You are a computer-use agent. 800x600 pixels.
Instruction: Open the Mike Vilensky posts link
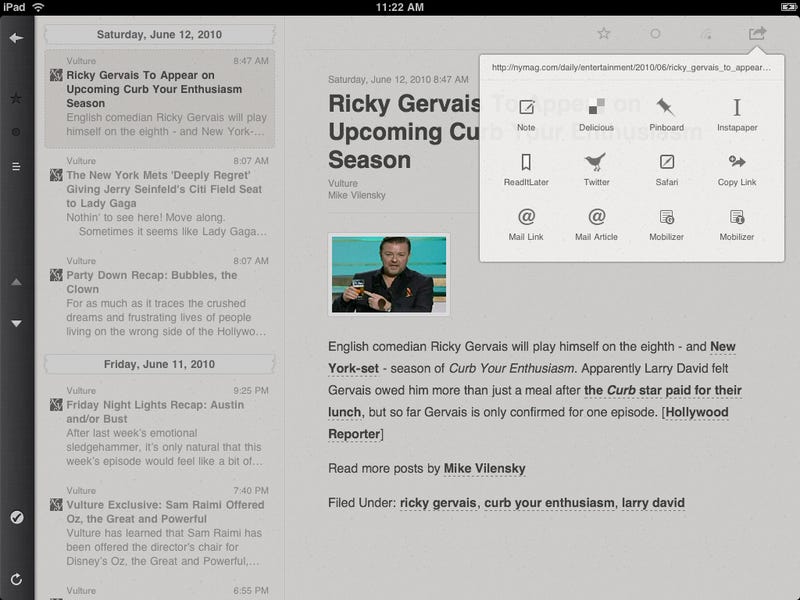pos(484,468)
